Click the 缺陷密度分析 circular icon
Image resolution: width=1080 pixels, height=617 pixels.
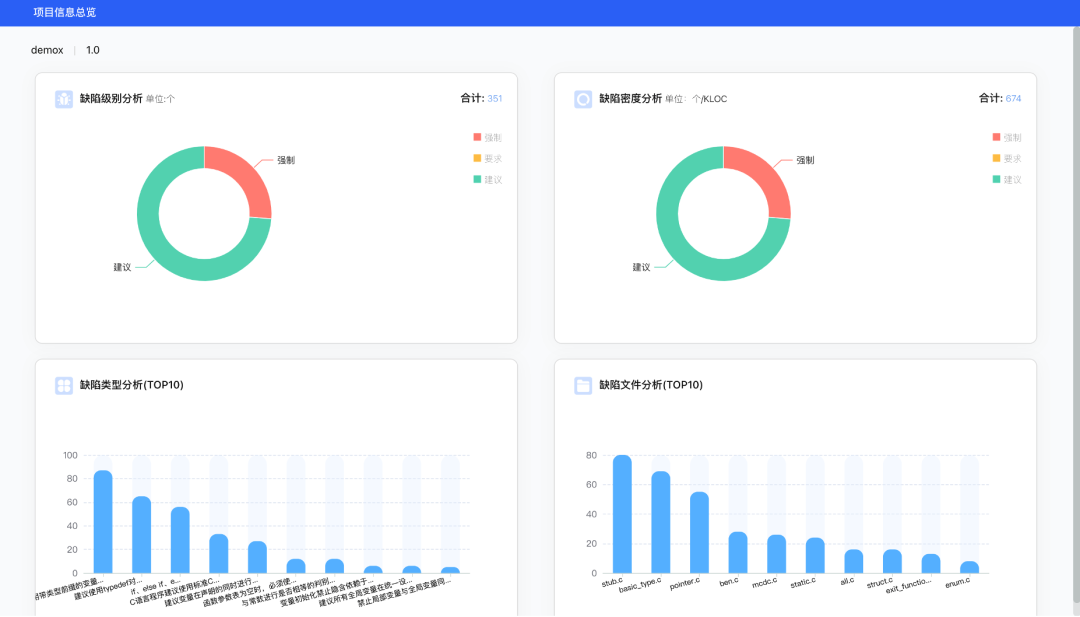tap(583, 99)
